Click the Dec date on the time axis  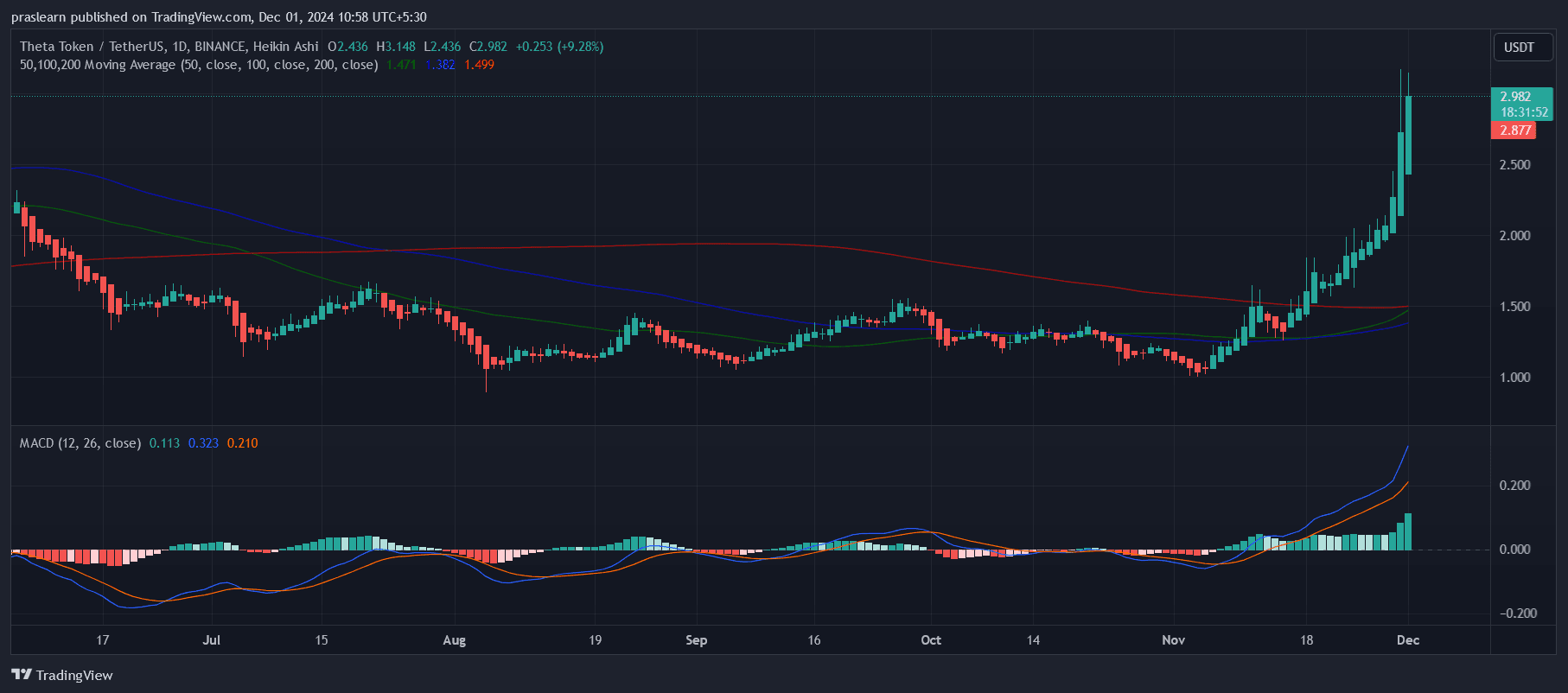[x=1408, y=640]
